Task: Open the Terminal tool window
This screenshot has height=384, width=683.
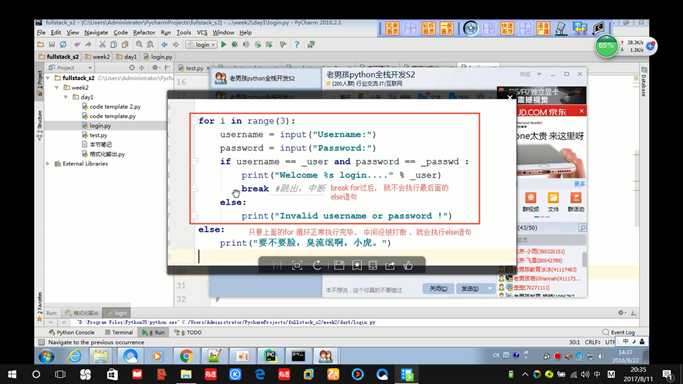Action: coord(119,332)
